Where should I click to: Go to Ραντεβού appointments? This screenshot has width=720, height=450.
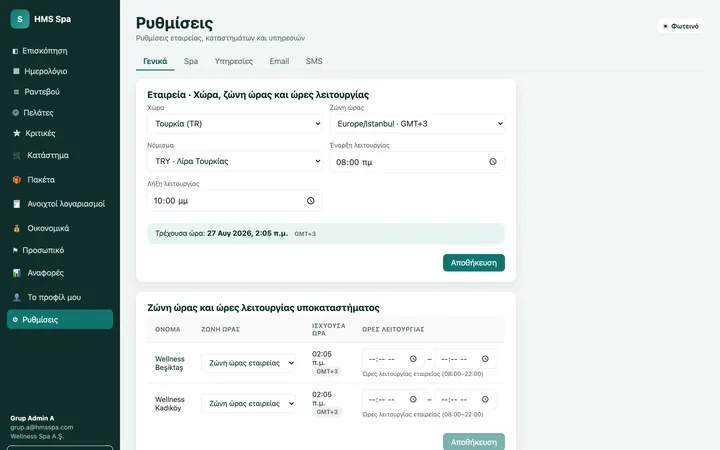(x=60, y=92)
